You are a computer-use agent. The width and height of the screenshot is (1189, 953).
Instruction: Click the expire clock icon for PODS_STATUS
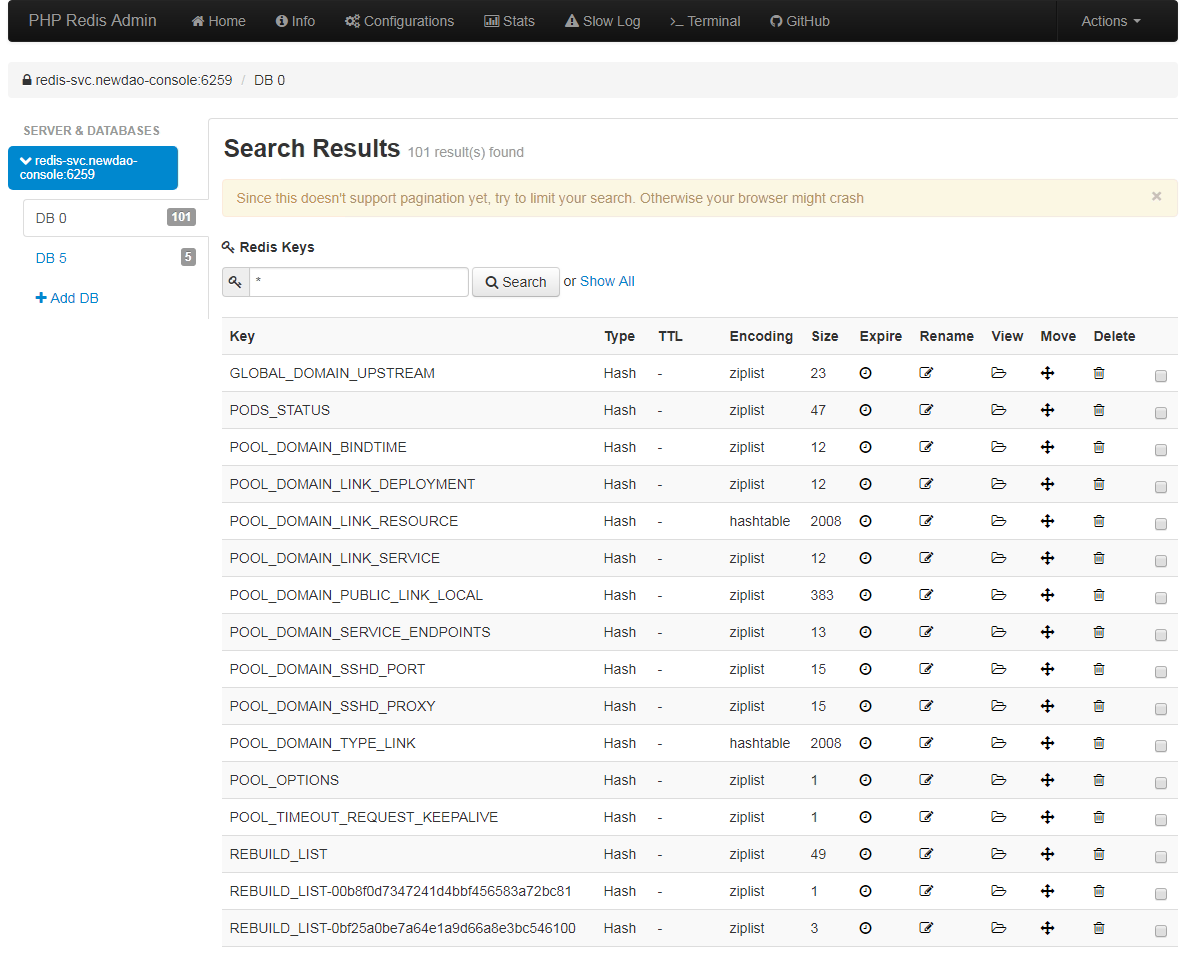[x=866, y=410]
